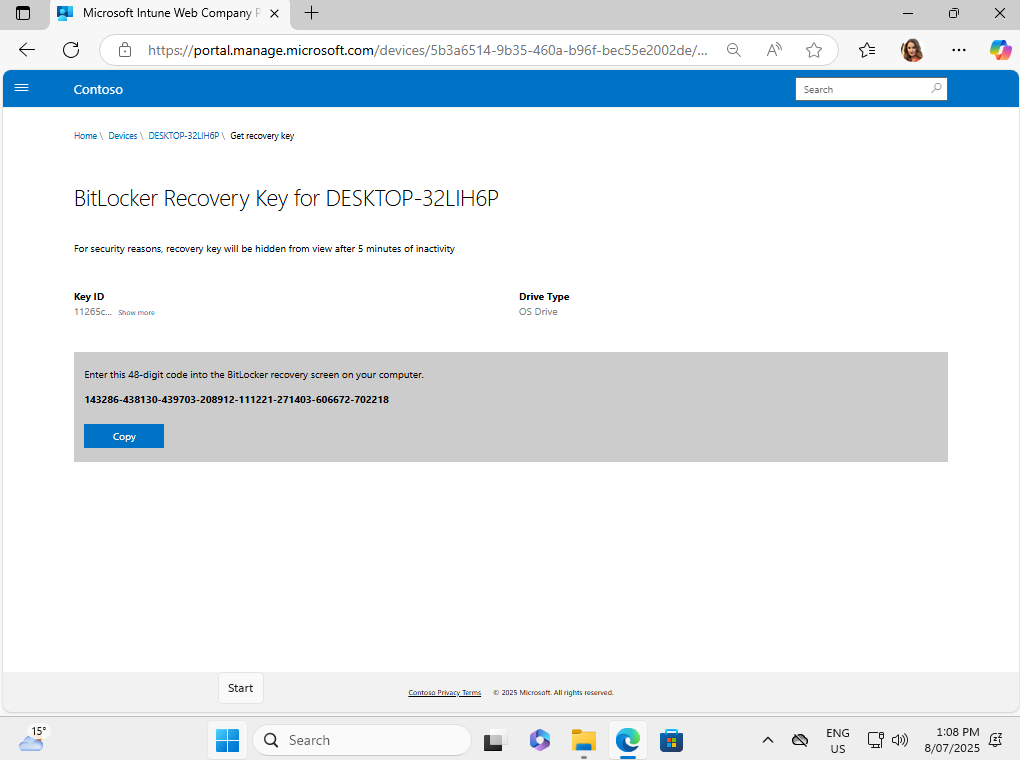Open the Copilot icon in Edge toolbar
The width and height of the screenshot is (1020, 760).
coord(1000,50)
